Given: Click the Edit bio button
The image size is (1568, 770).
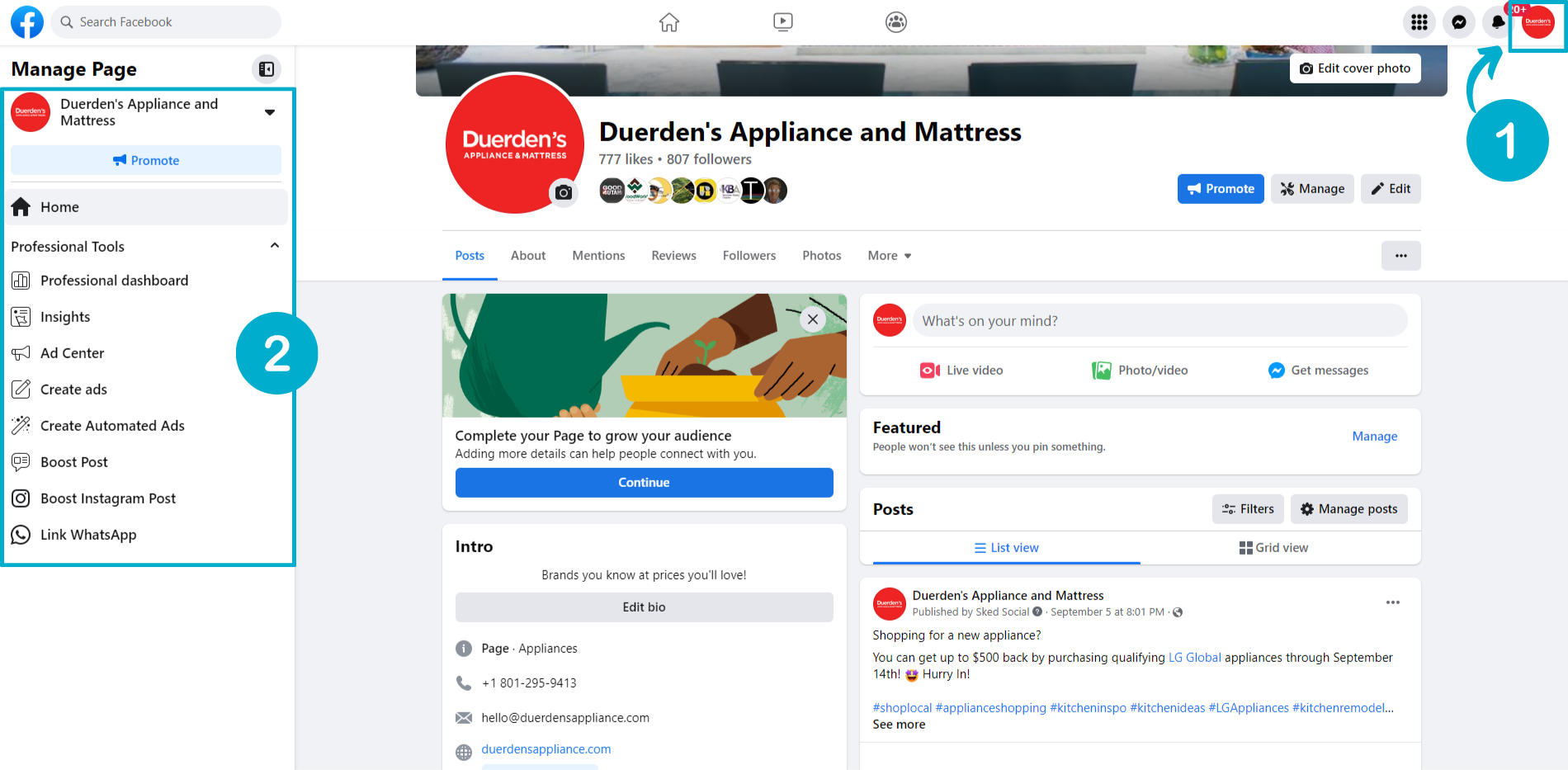Looking at the screenshot, I should tap(644, 607).
